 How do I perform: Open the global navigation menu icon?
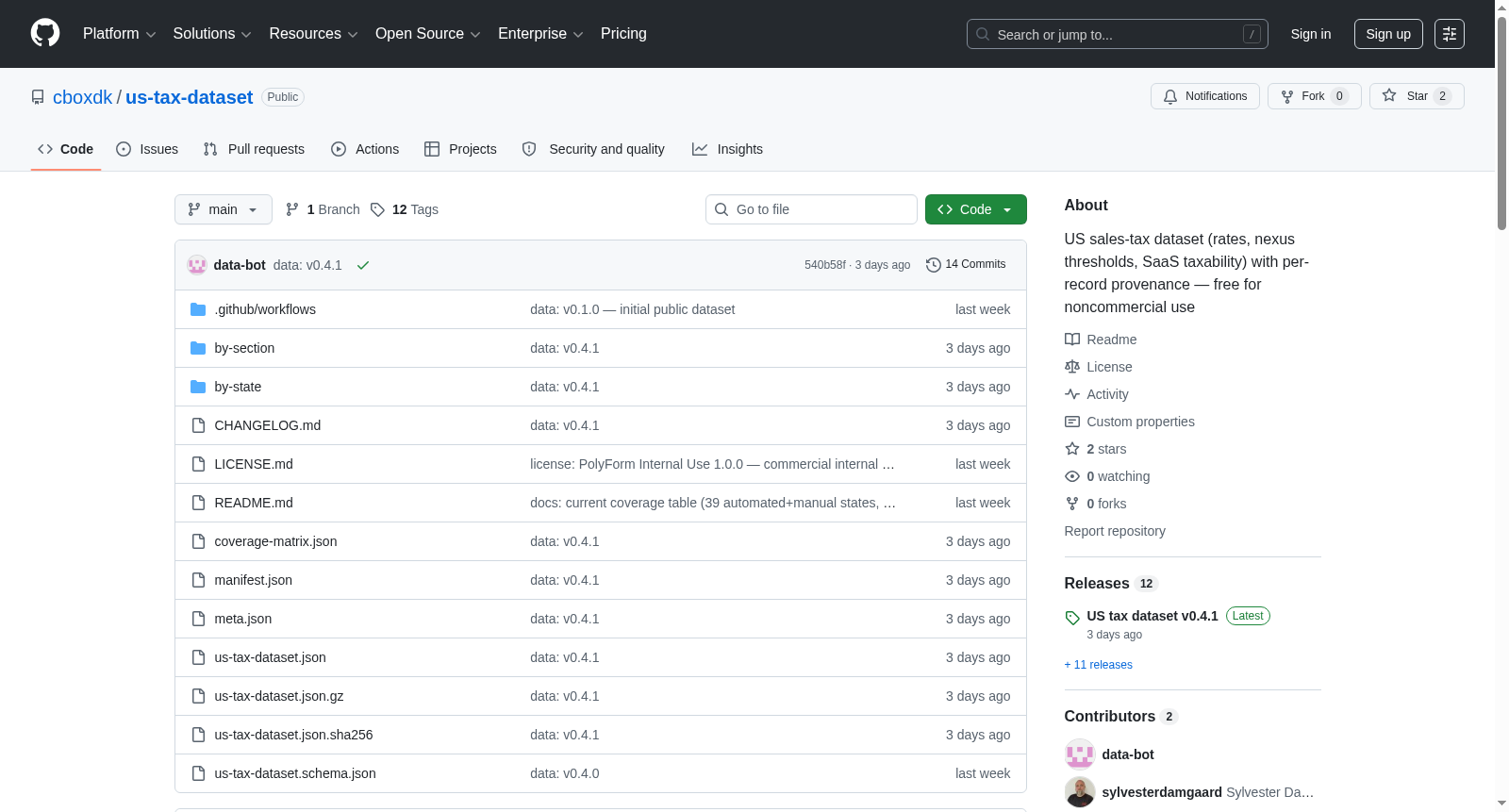(x=1450, y=34)
